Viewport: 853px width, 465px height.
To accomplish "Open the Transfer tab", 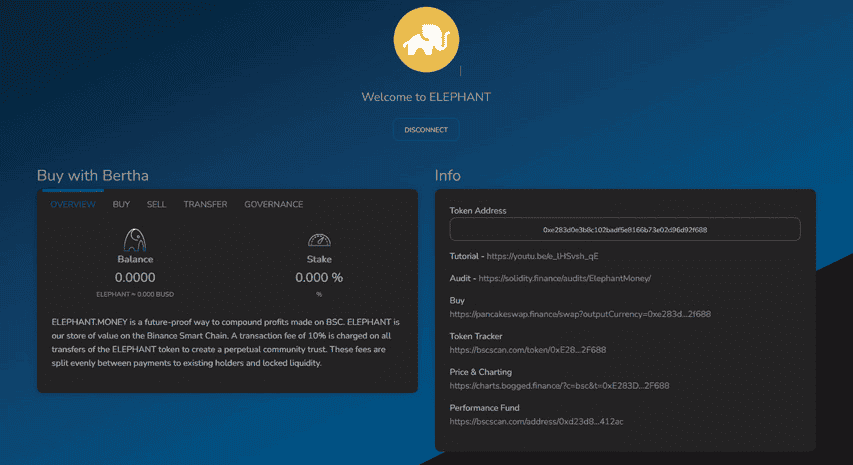I will [x=205, y=204].
